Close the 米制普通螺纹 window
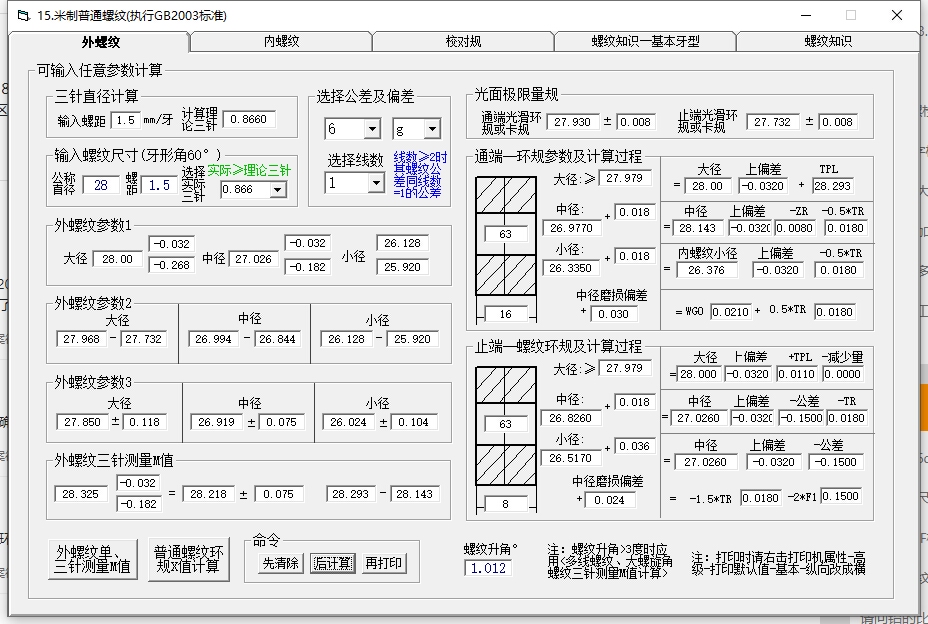Viewport: 928px width, 624px height. tap(897, 15)
